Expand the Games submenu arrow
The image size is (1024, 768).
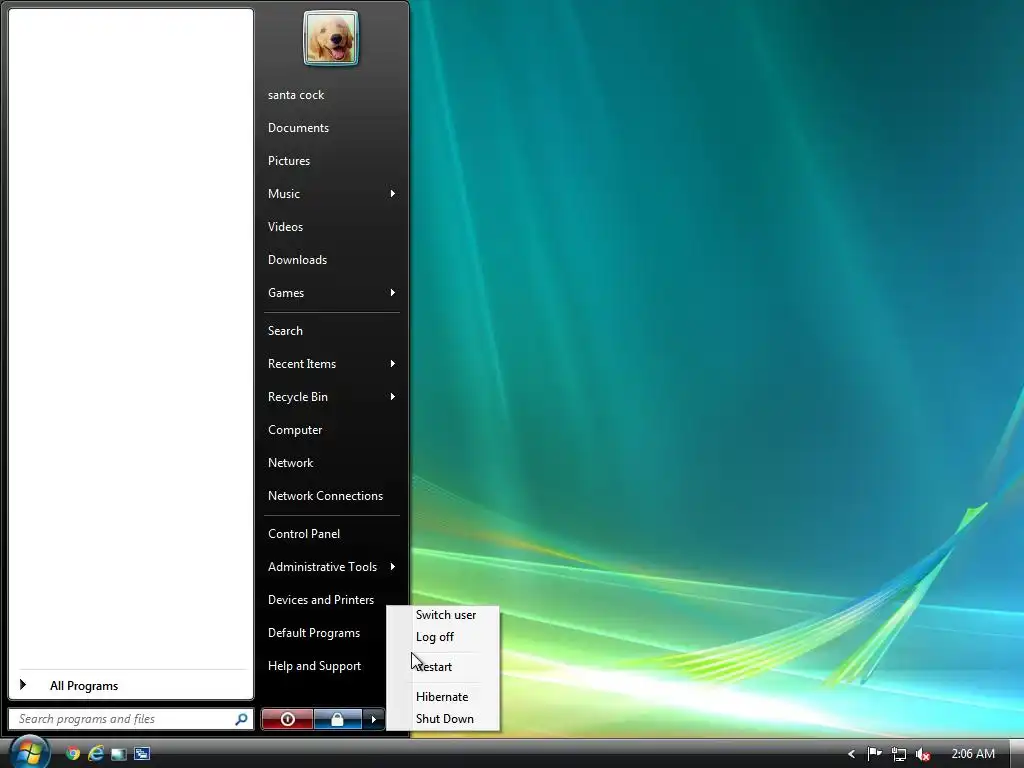pos(392,293)
